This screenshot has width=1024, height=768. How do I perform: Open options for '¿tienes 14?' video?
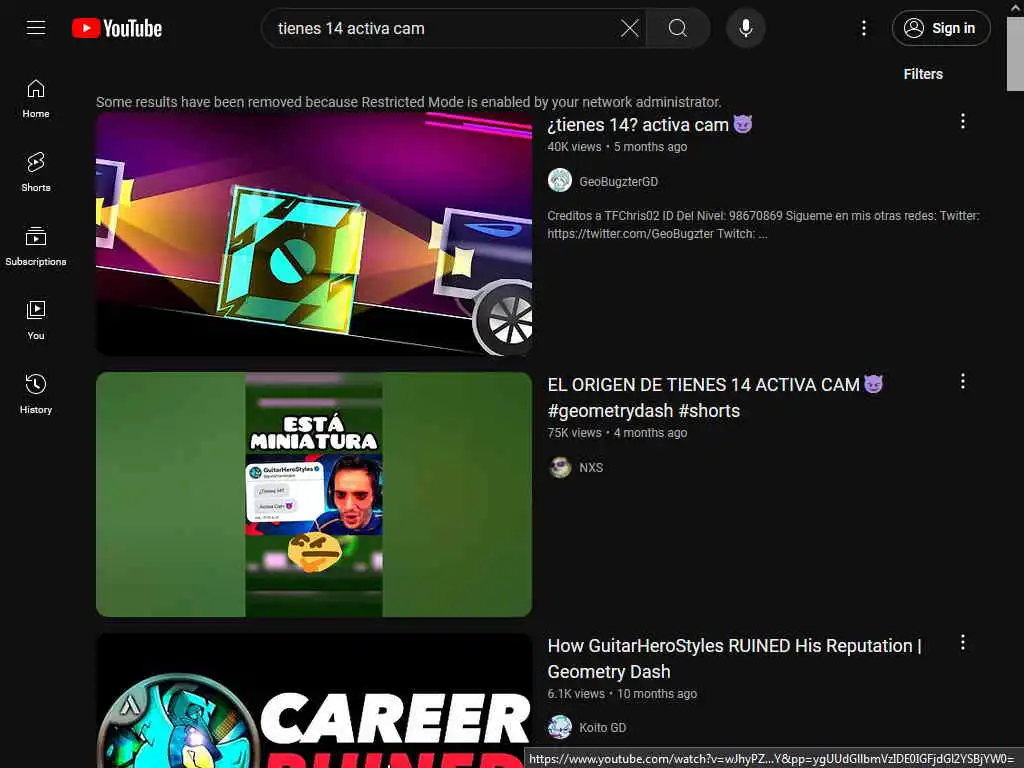point(963,121)
